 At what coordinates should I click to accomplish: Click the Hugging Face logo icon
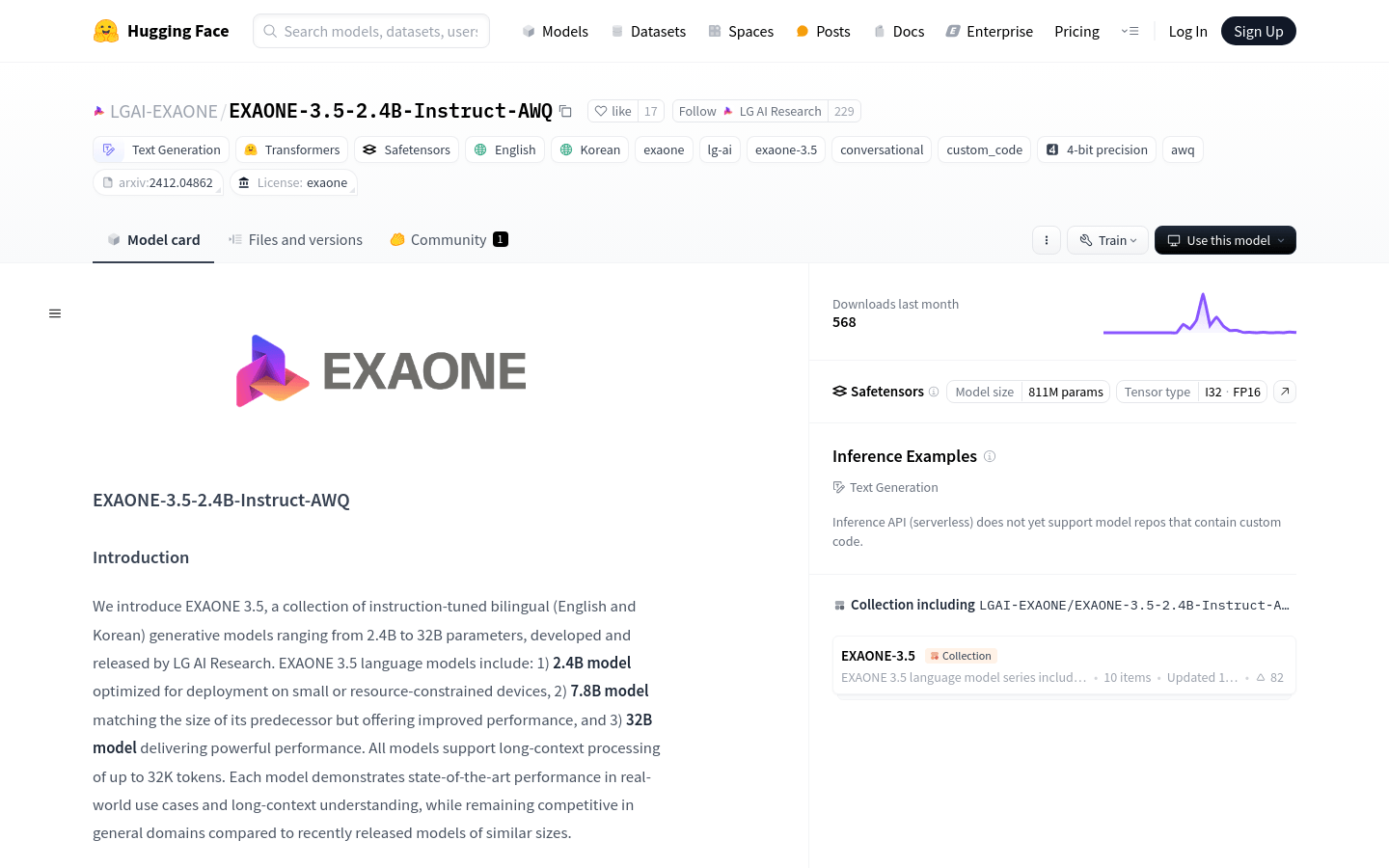tap(106, 31)
